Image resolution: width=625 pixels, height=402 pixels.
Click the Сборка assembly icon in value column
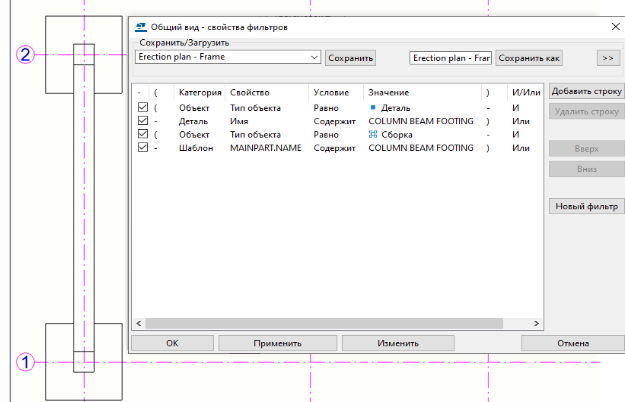373,134
